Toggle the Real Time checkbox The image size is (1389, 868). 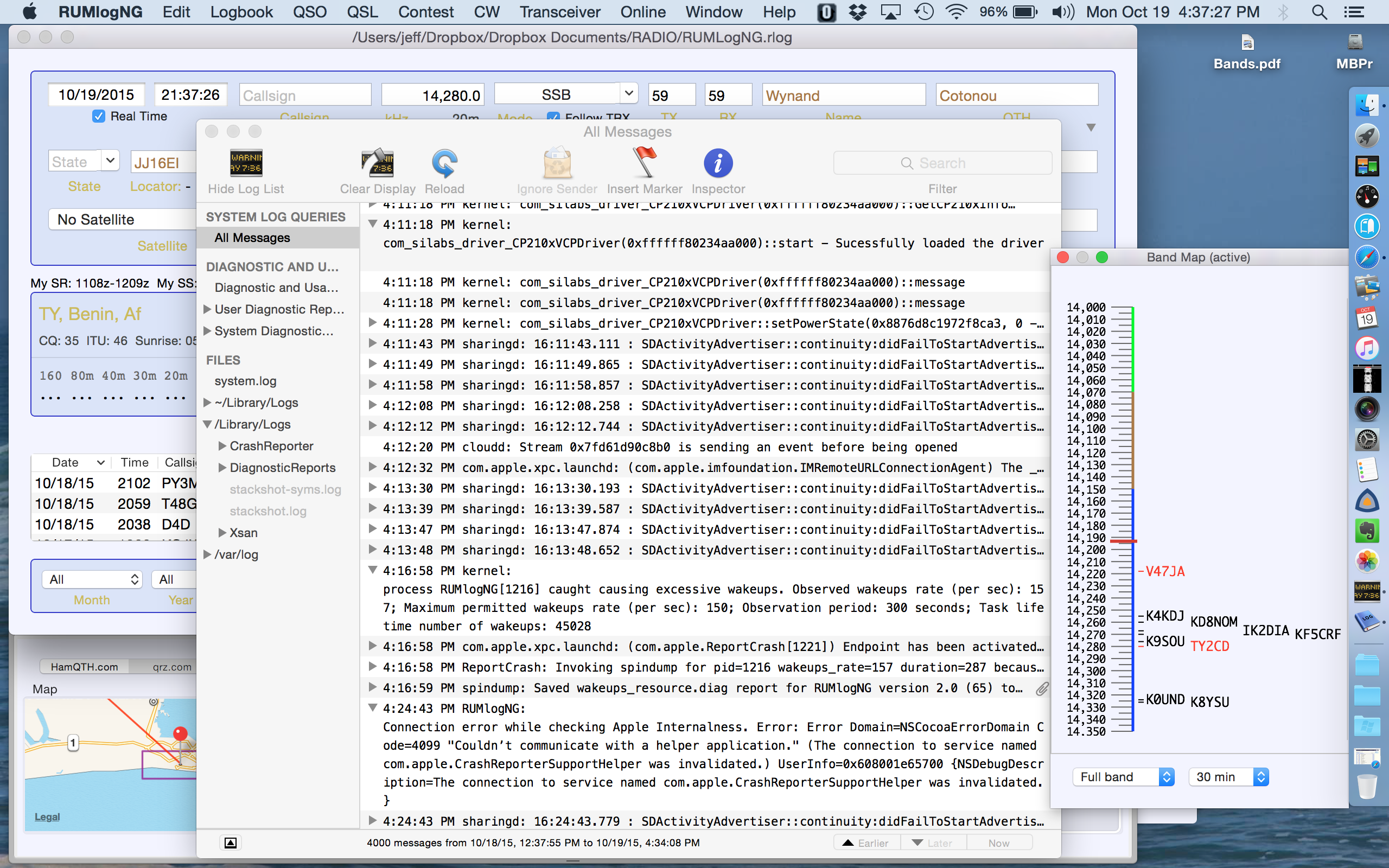99,117
